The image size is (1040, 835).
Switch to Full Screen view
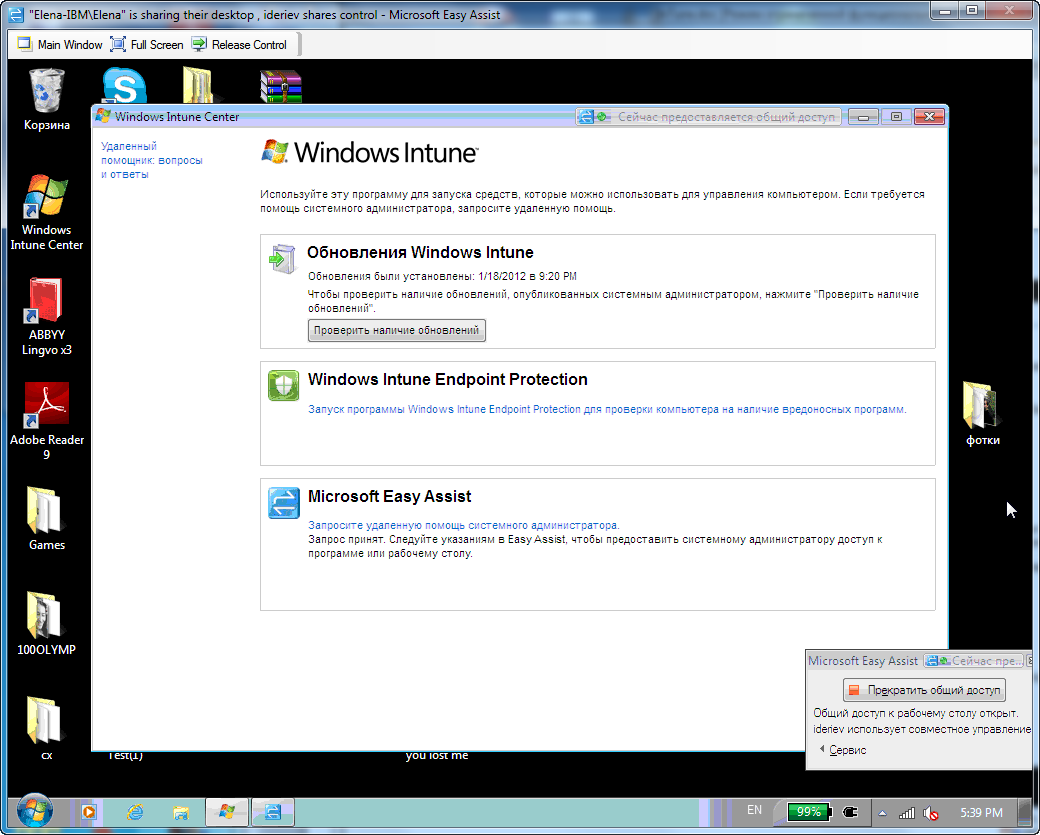[147, 44]
